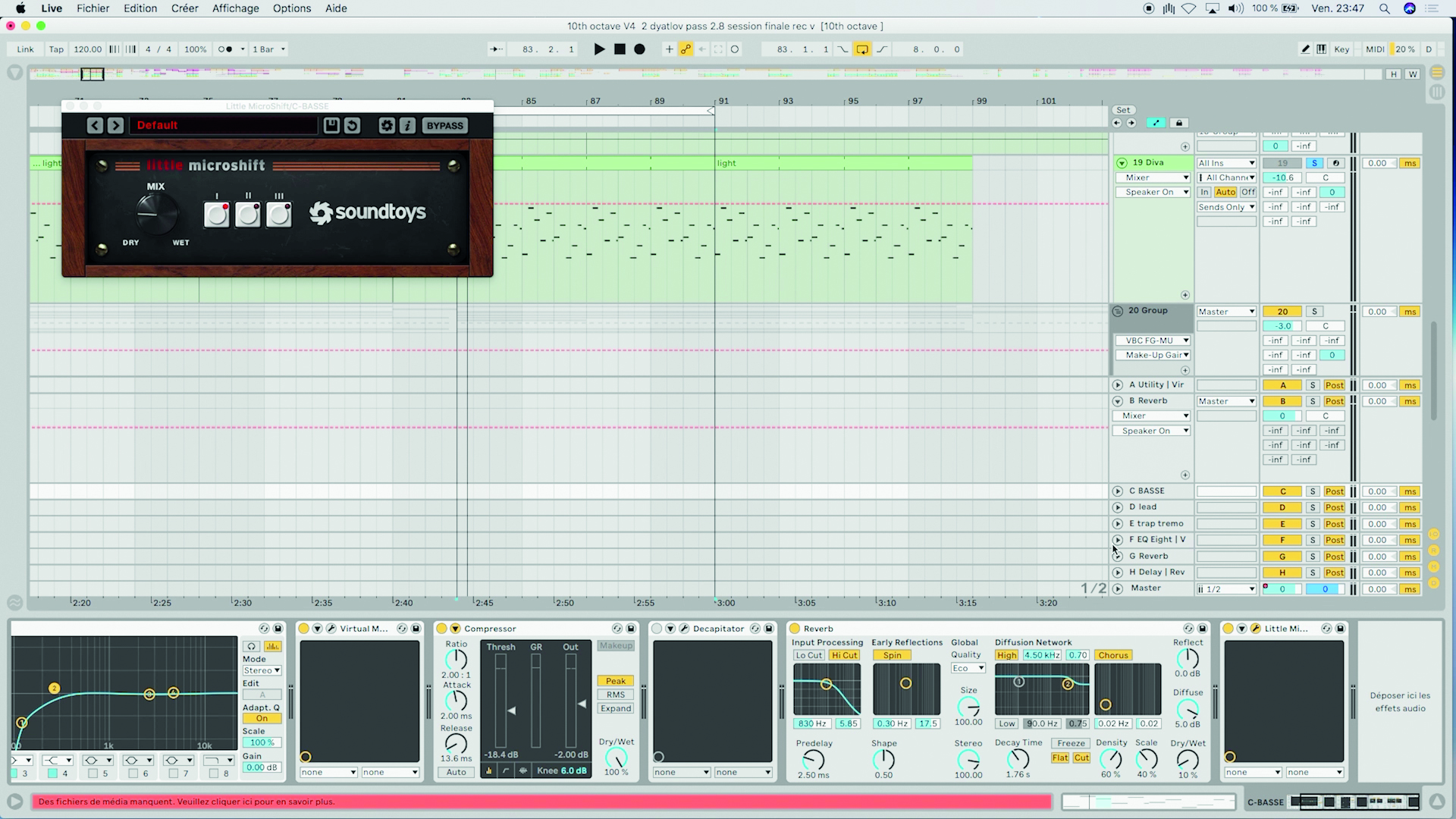Toggle track activator 20 for Group
The width and height of the screenshot is (1456, 819).
coord(1282,312)
